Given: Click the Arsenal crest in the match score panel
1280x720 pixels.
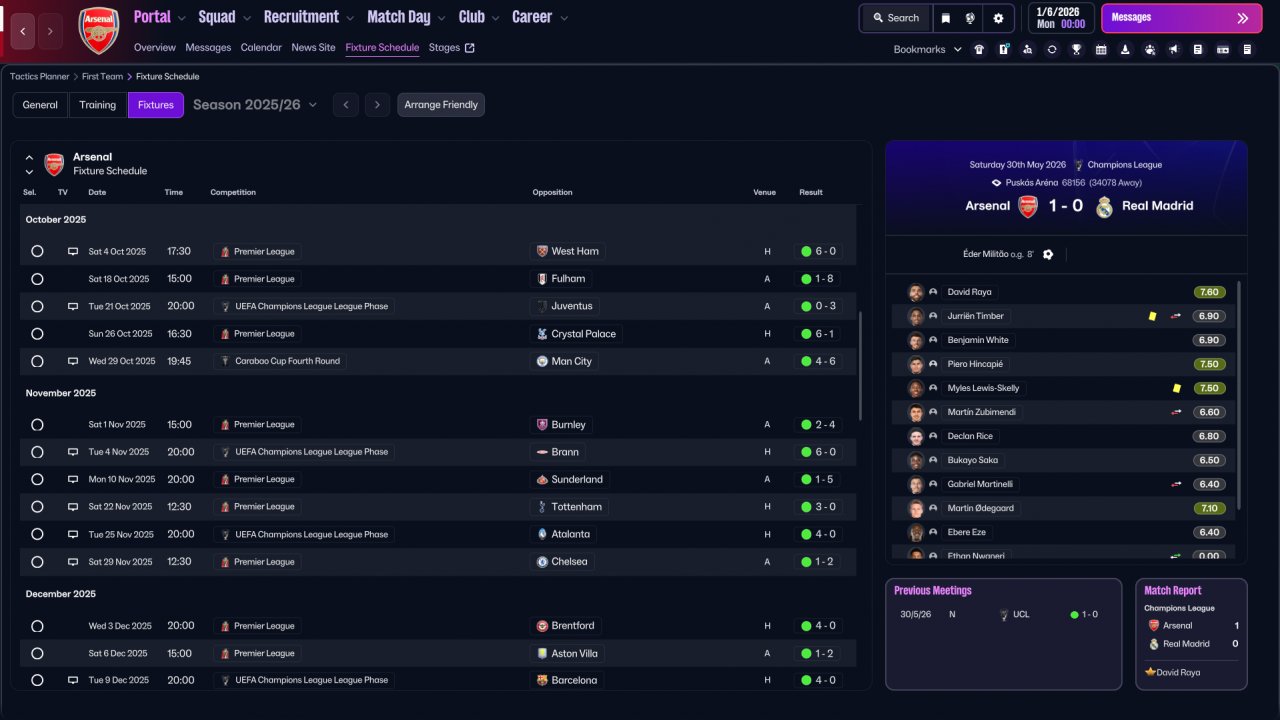Looking at the screenshot, I should pyautogui.click(x=1028, y=206).
